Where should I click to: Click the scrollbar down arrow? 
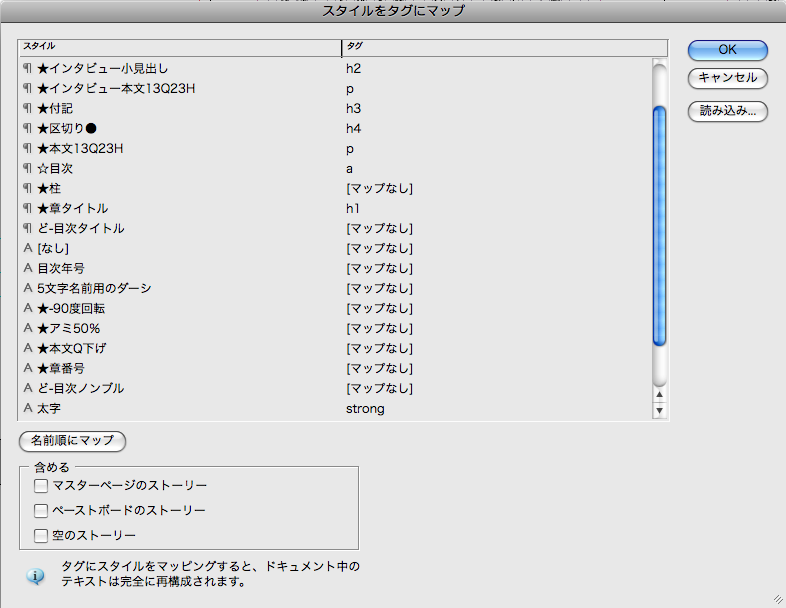[x=660, y=411]
